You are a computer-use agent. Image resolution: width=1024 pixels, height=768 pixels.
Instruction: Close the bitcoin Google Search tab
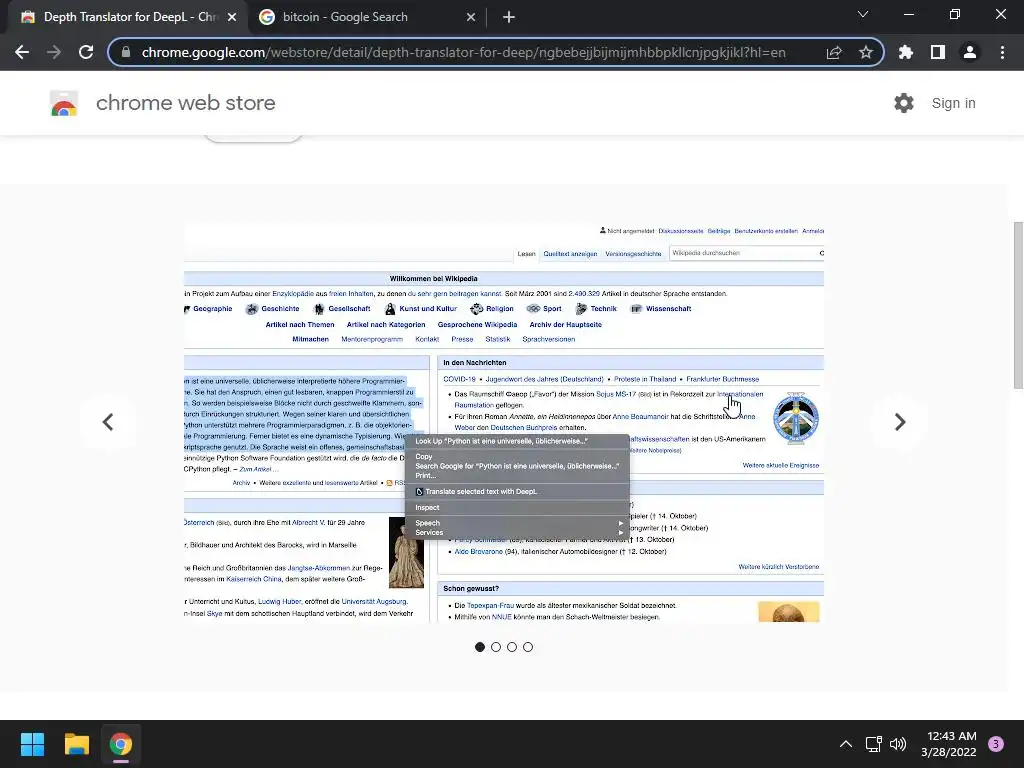[x=471, y=17]
